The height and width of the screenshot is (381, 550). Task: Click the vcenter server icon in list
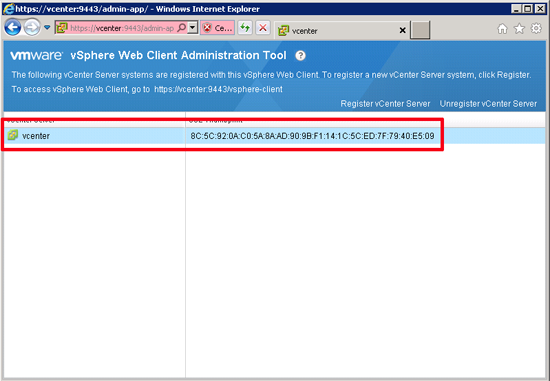pyautogui.click(x=13, y=135)
